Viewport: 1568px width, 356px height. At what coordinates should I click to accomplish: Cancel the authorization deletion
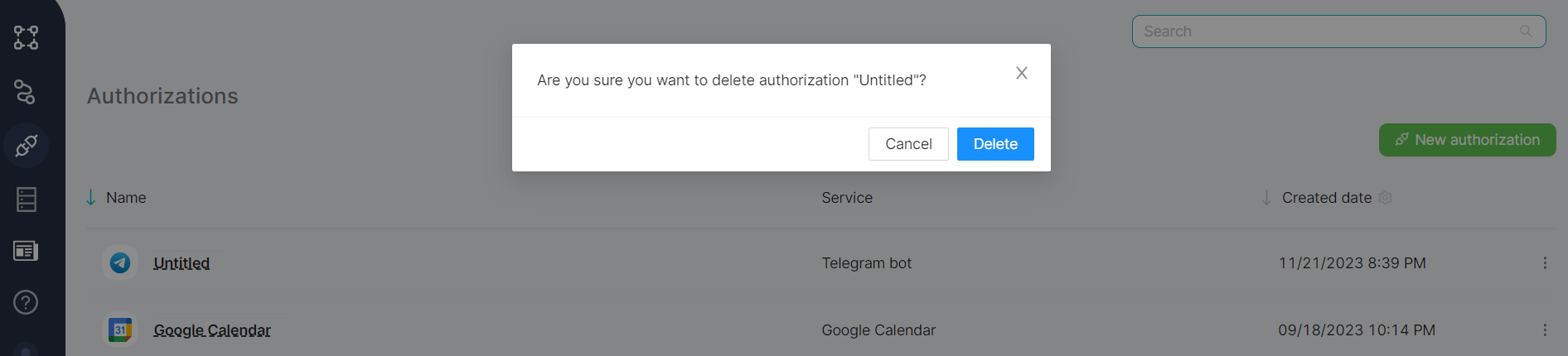(908, 144)
